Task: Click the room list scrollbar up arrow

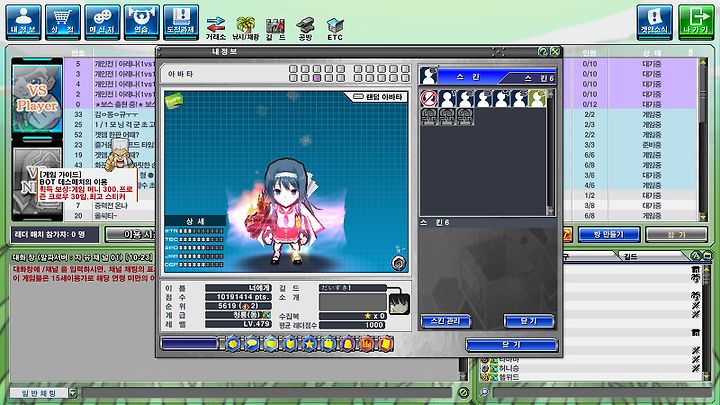Action: click(x=703, y=62)
